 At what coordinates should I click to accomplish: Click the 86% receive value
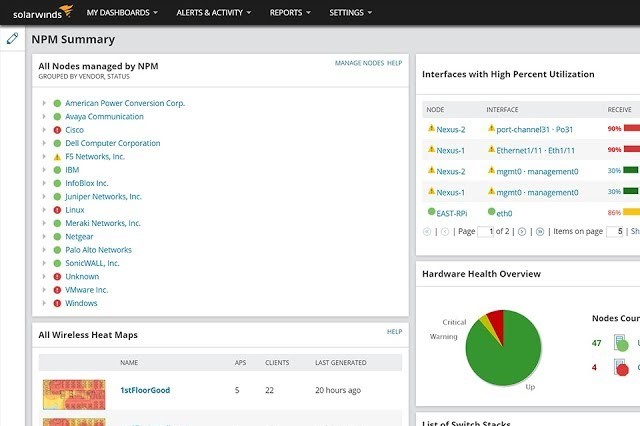coord(614,213)
